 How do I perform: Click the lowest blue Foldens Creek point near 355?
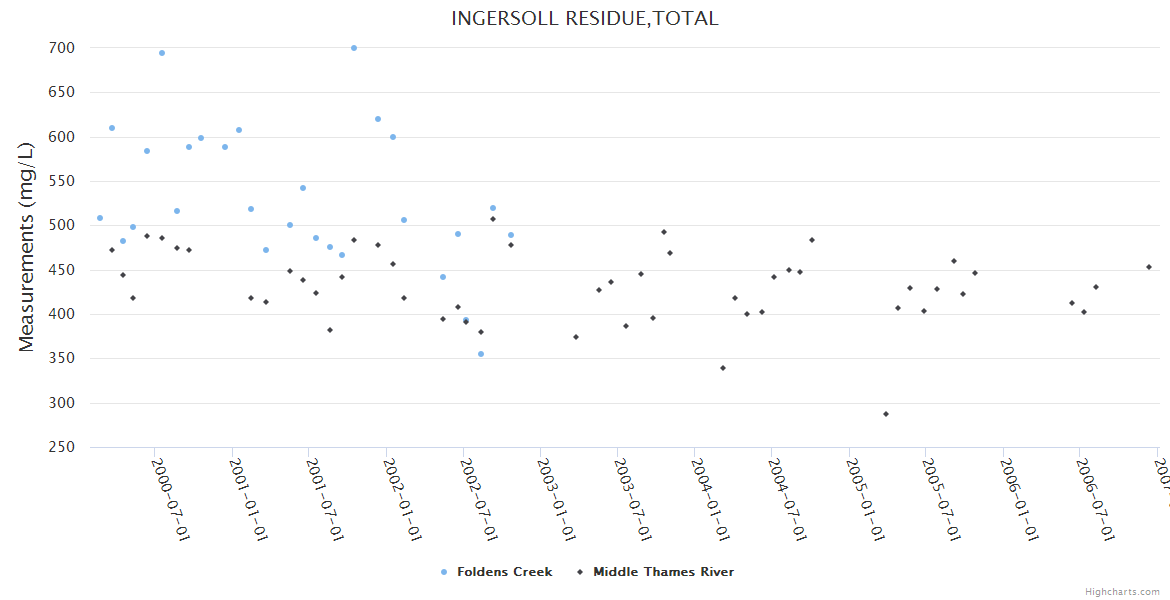tap(481, 354)
